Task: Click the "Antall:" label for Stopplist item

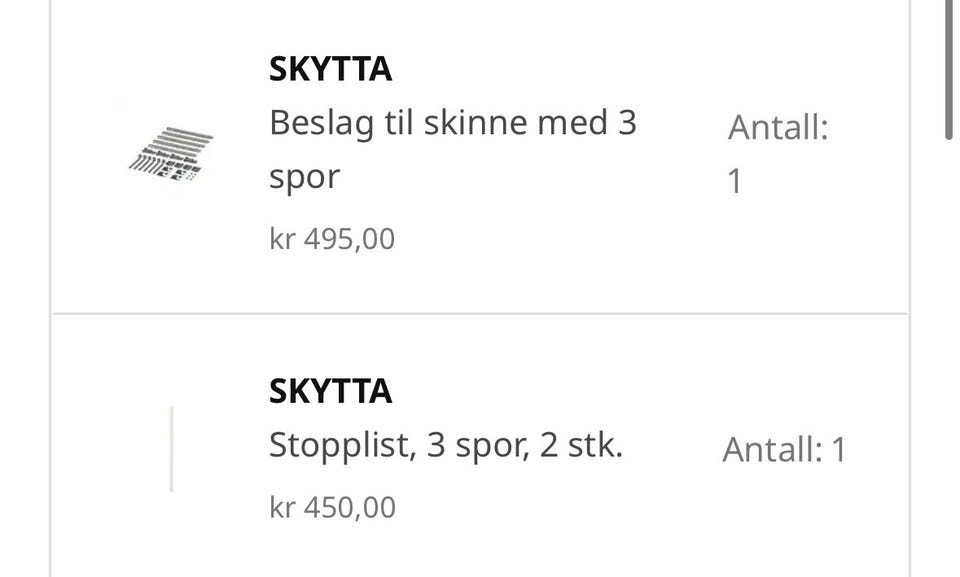Action: [x=771, y=450]
